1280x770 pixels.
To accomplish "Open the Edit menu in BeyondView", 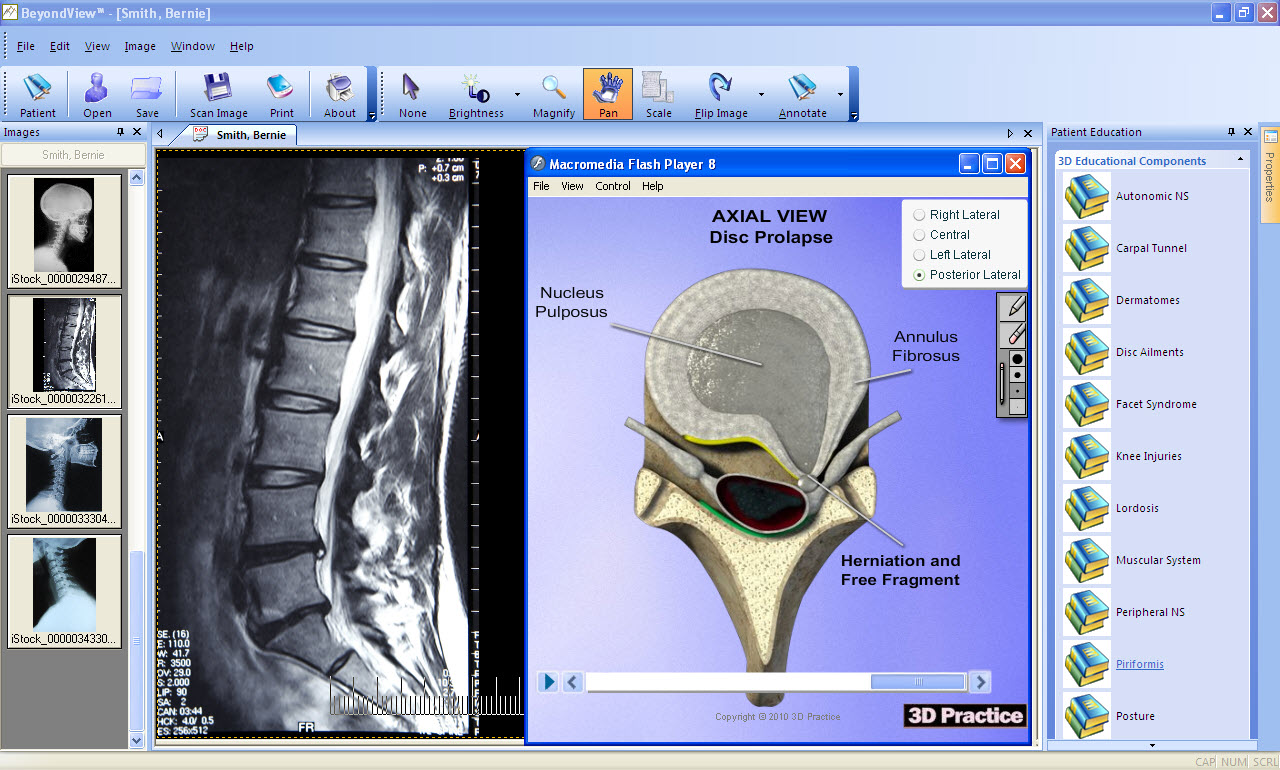I will pos(60,46).
